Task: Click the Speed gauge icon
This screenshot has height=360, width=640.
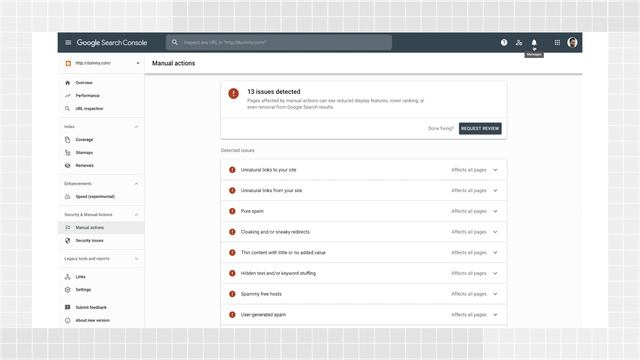Action: pos(68,197)
